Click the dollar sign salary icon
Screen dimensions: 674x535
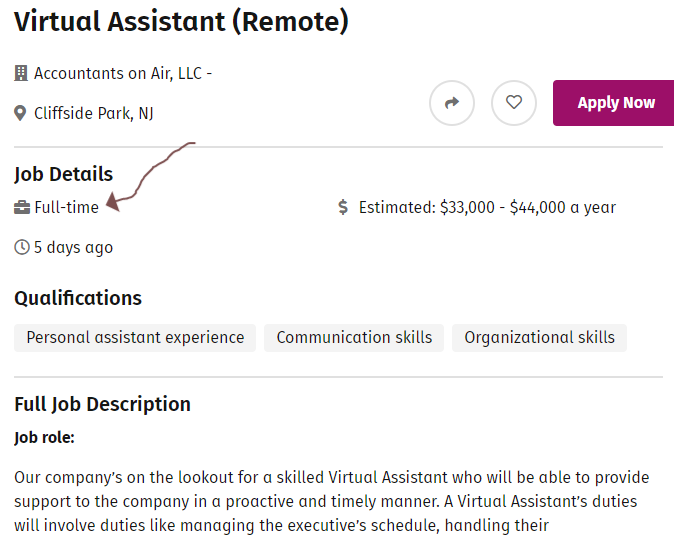click(x=343, y=208)
